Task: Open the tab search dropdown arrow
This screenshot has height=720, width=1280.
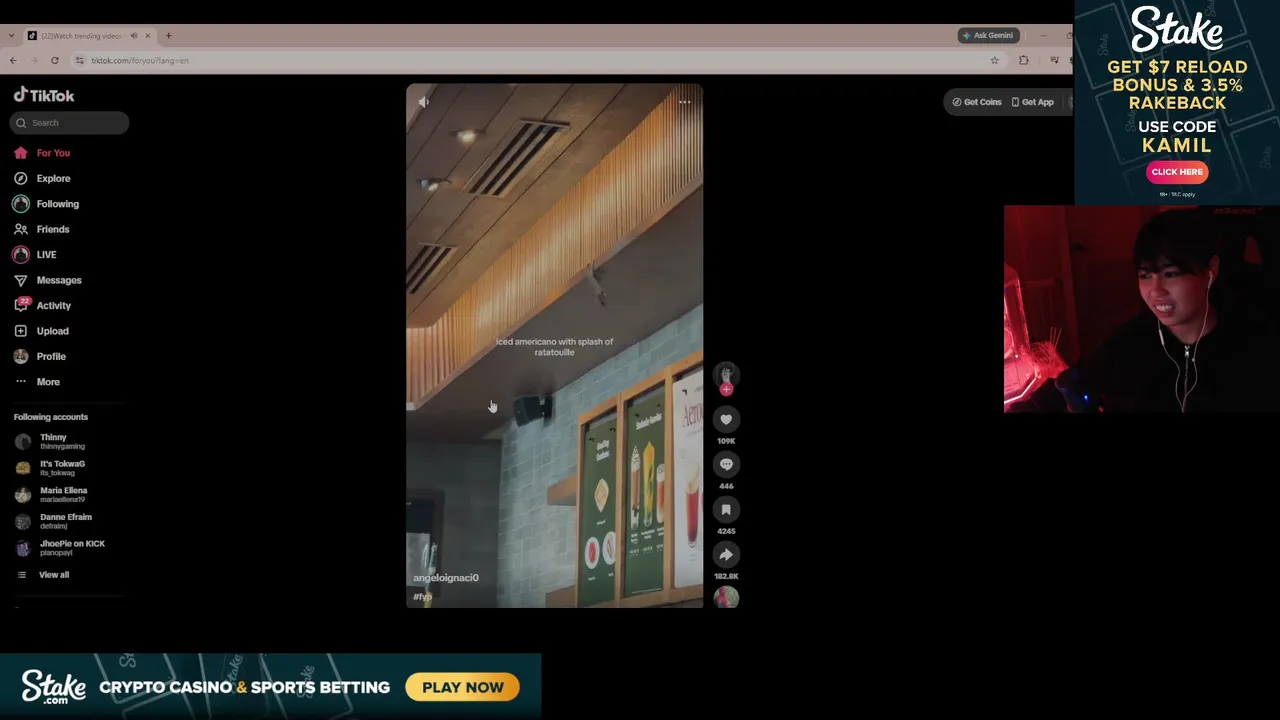Action: [11, 36]
